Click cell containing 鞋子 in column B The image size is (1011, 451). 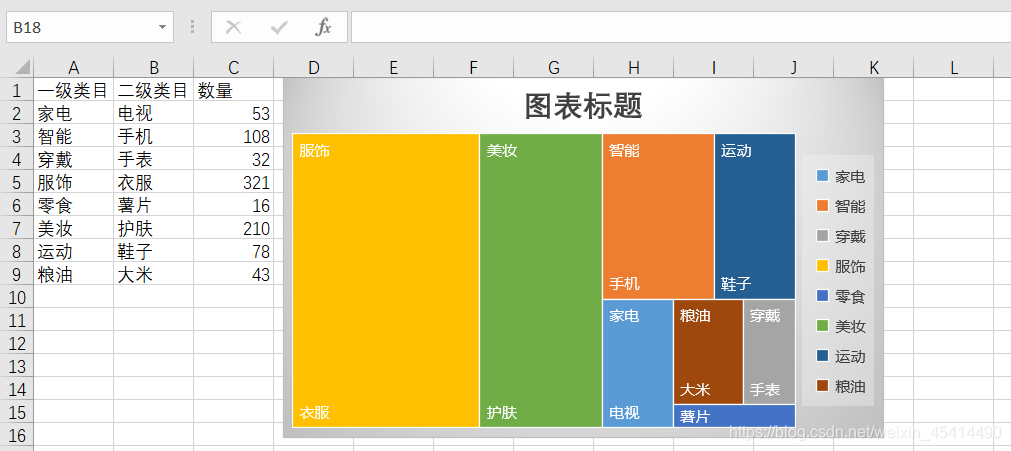click(x=153, y=252)
